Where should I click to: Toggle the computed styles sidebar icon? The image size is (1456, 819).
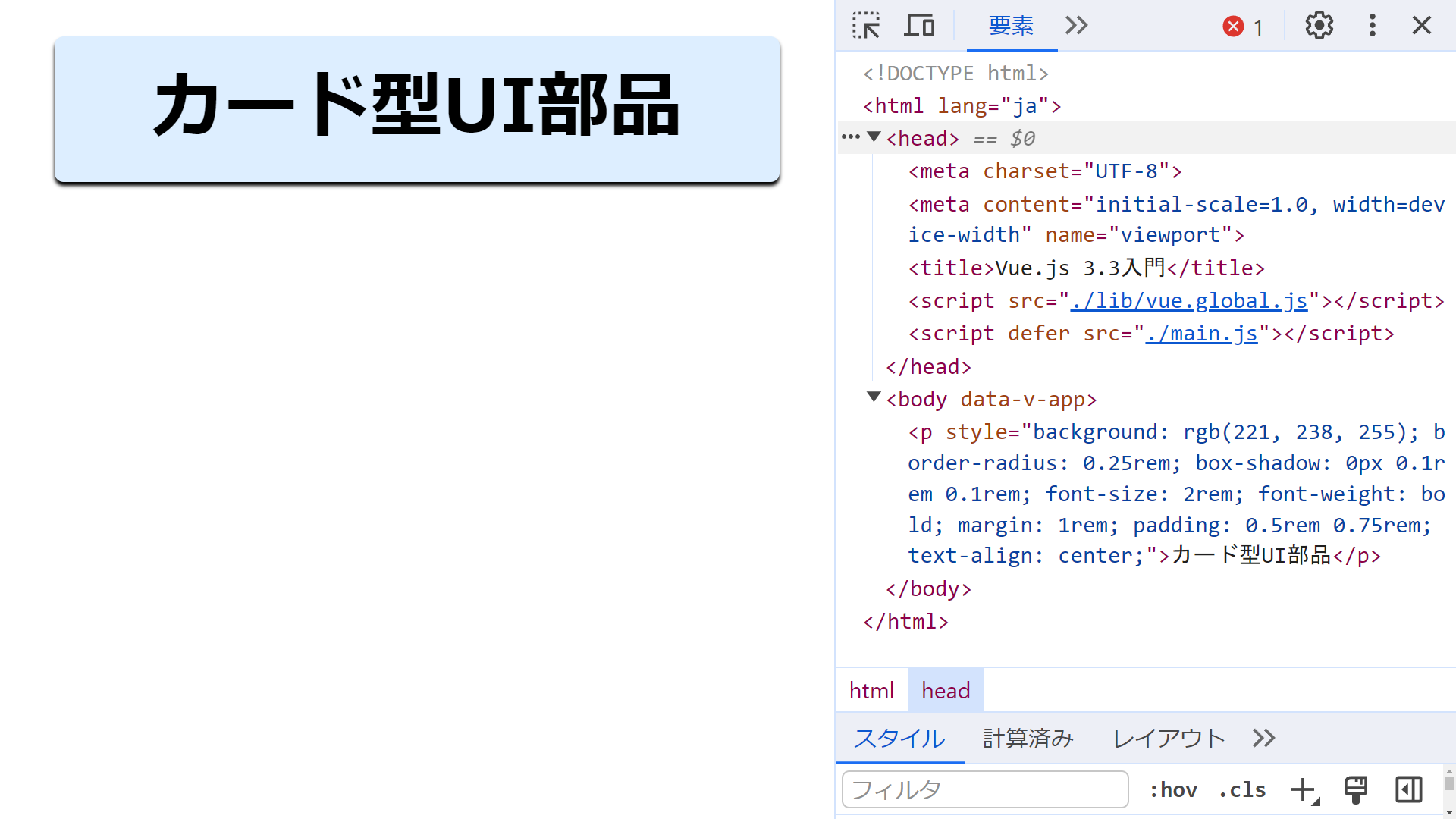1408,790
